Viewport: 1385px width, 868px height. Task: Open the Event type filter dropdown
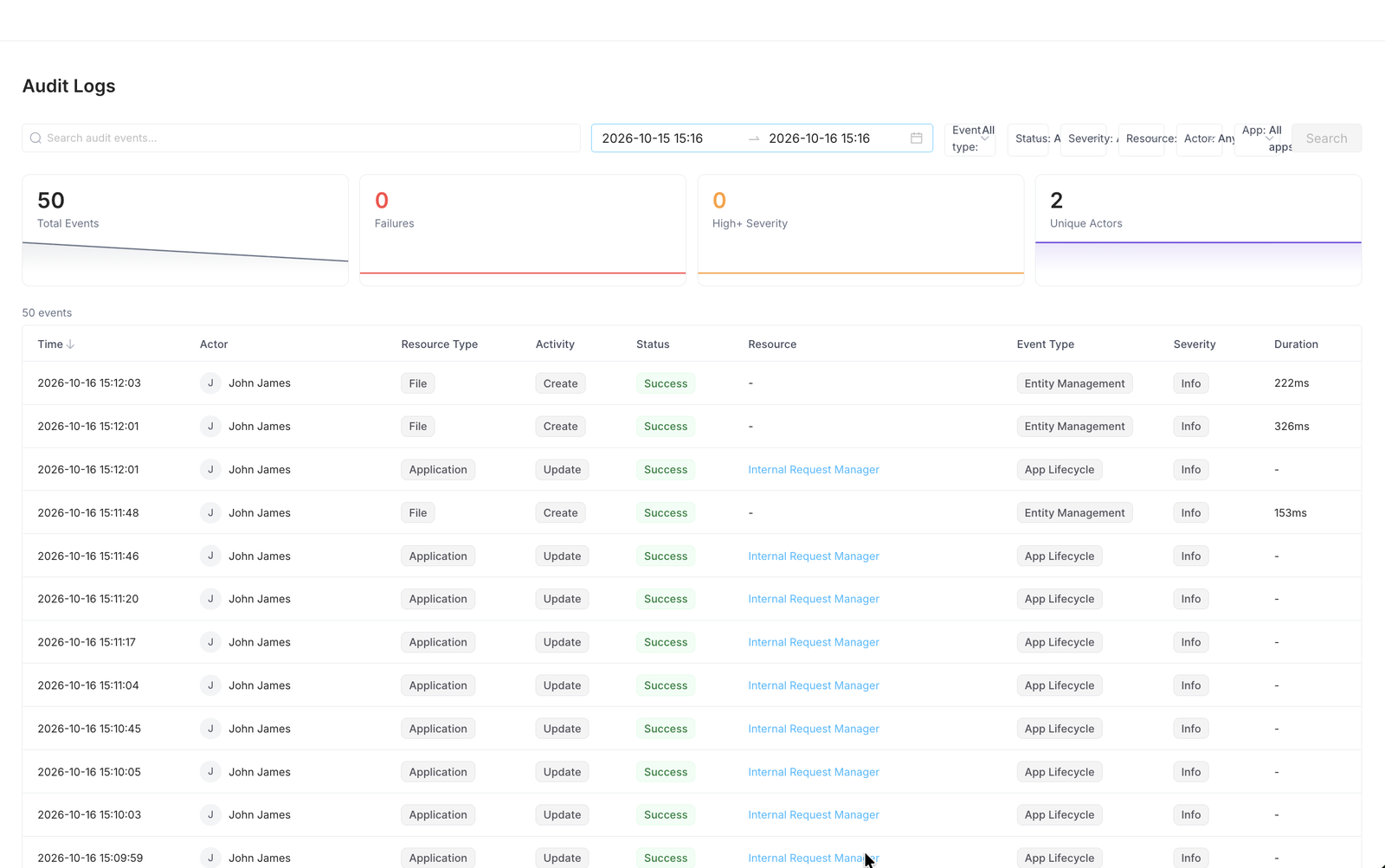(970, 138)
